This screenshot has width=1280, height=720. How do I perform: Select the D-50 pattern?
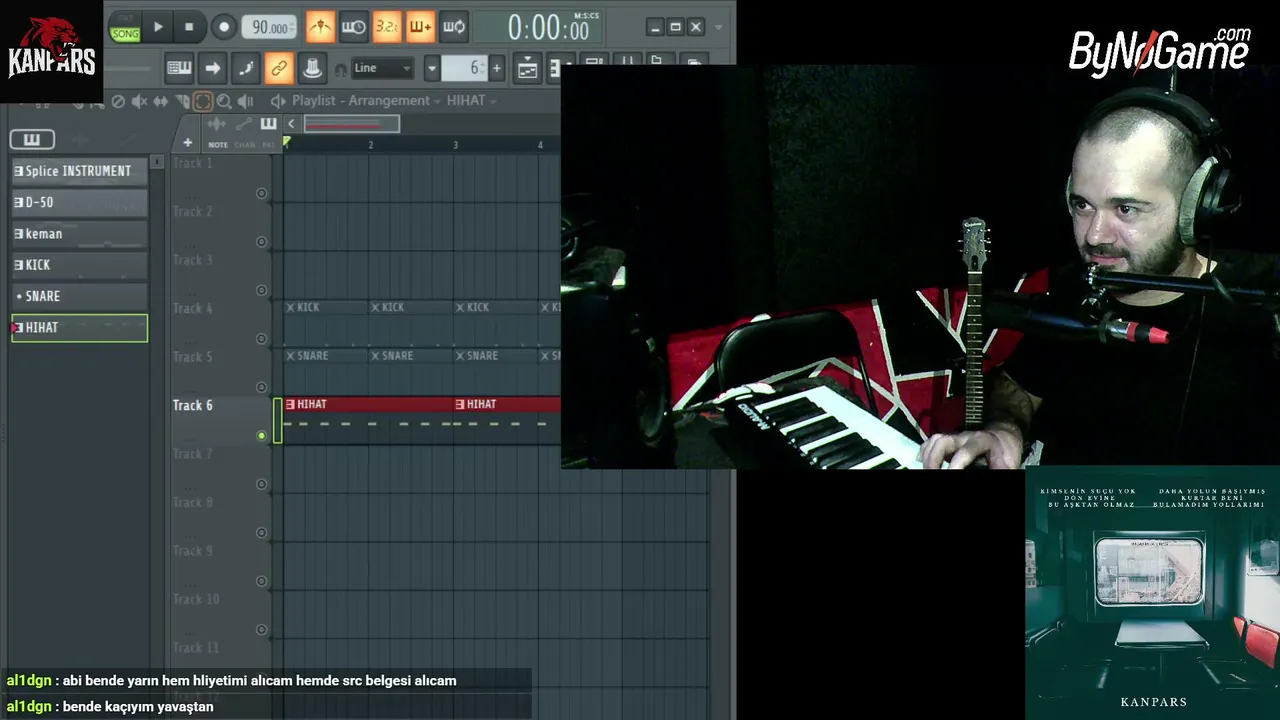pyautogui.click(x=79, y=202)
